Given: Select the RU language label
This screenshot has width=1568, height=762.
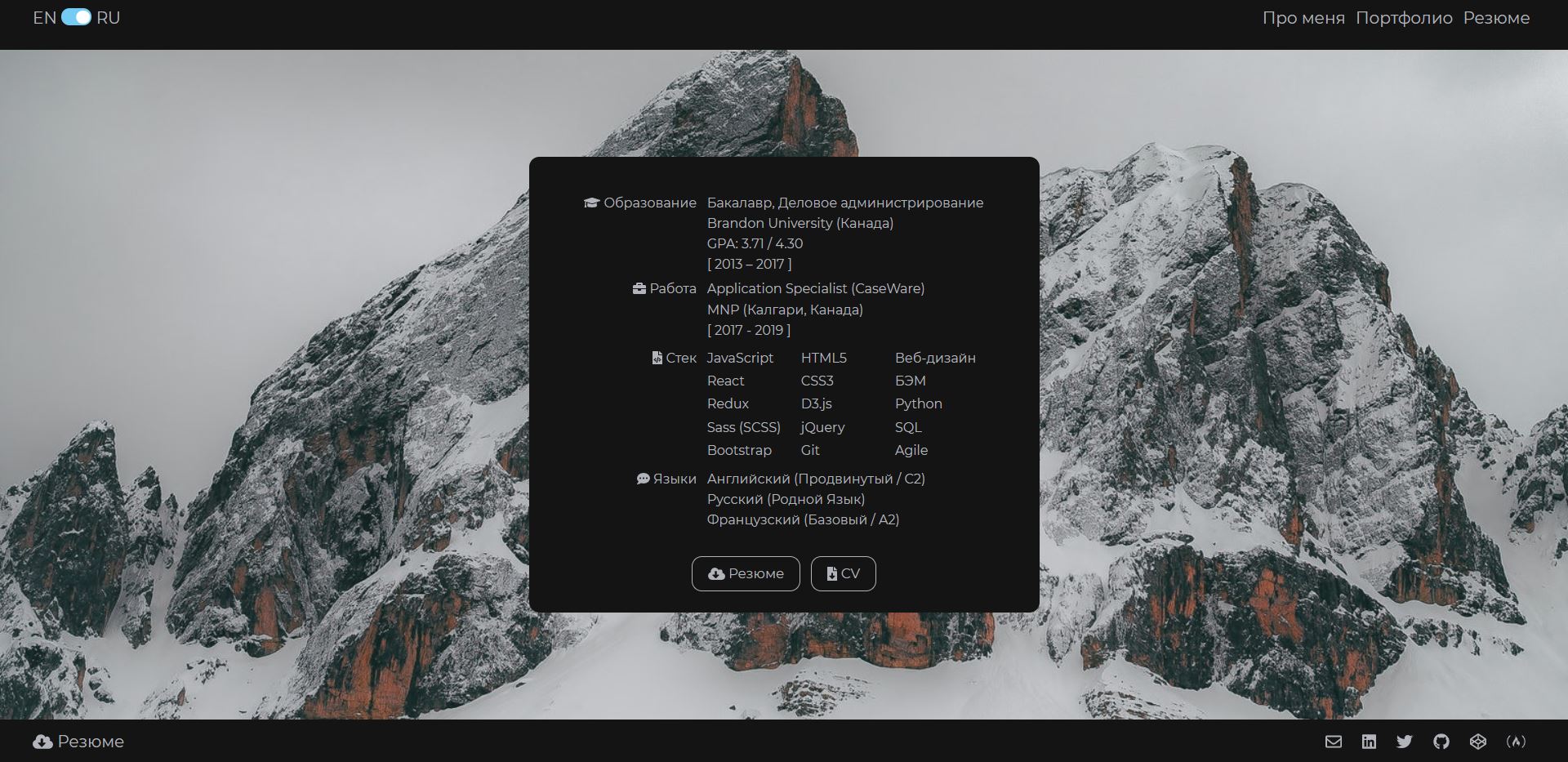Looking at the screenshot, I should (x=108, y=18).
